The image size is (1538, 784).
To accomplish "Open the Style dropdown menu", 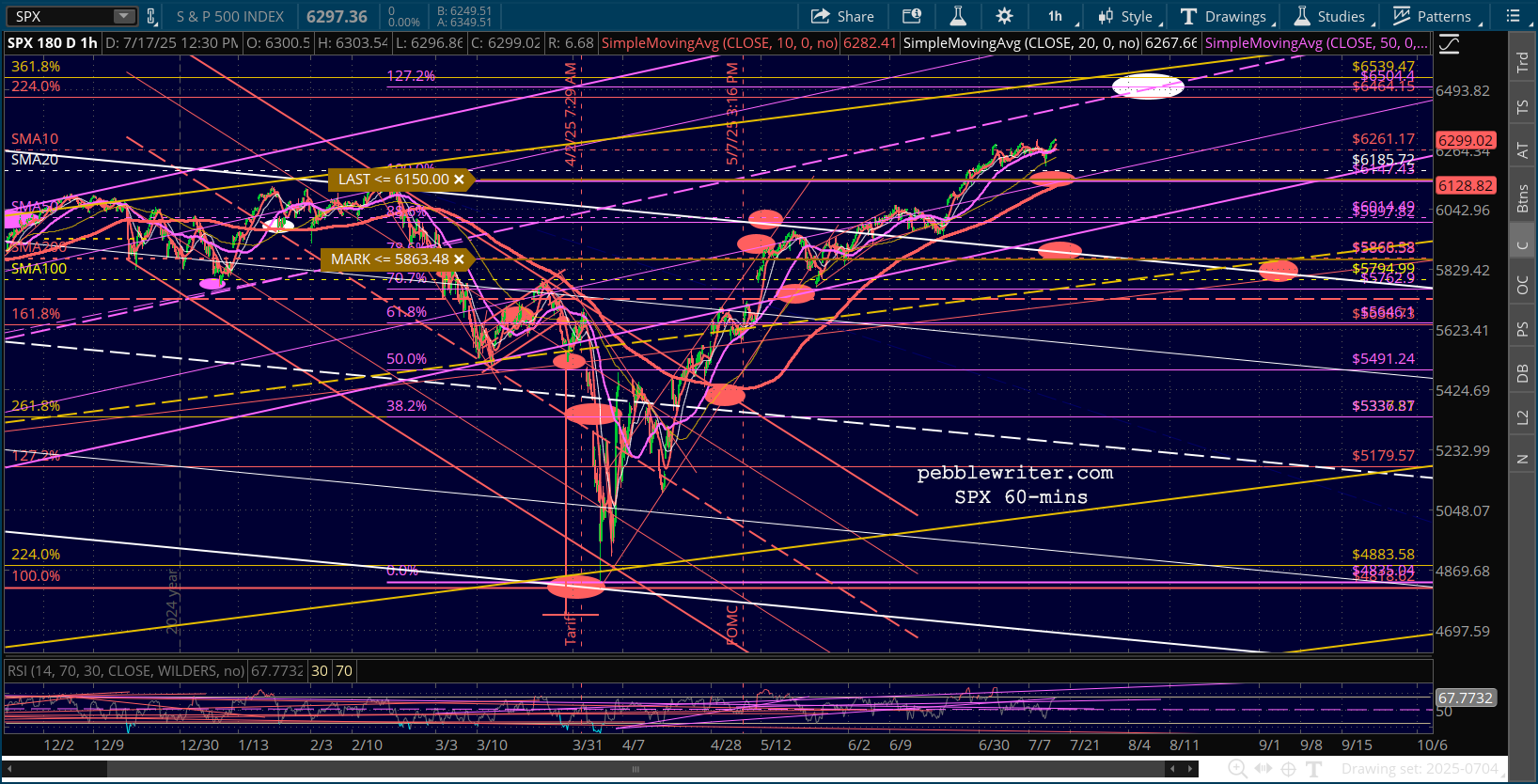I will coord(1131,16).
